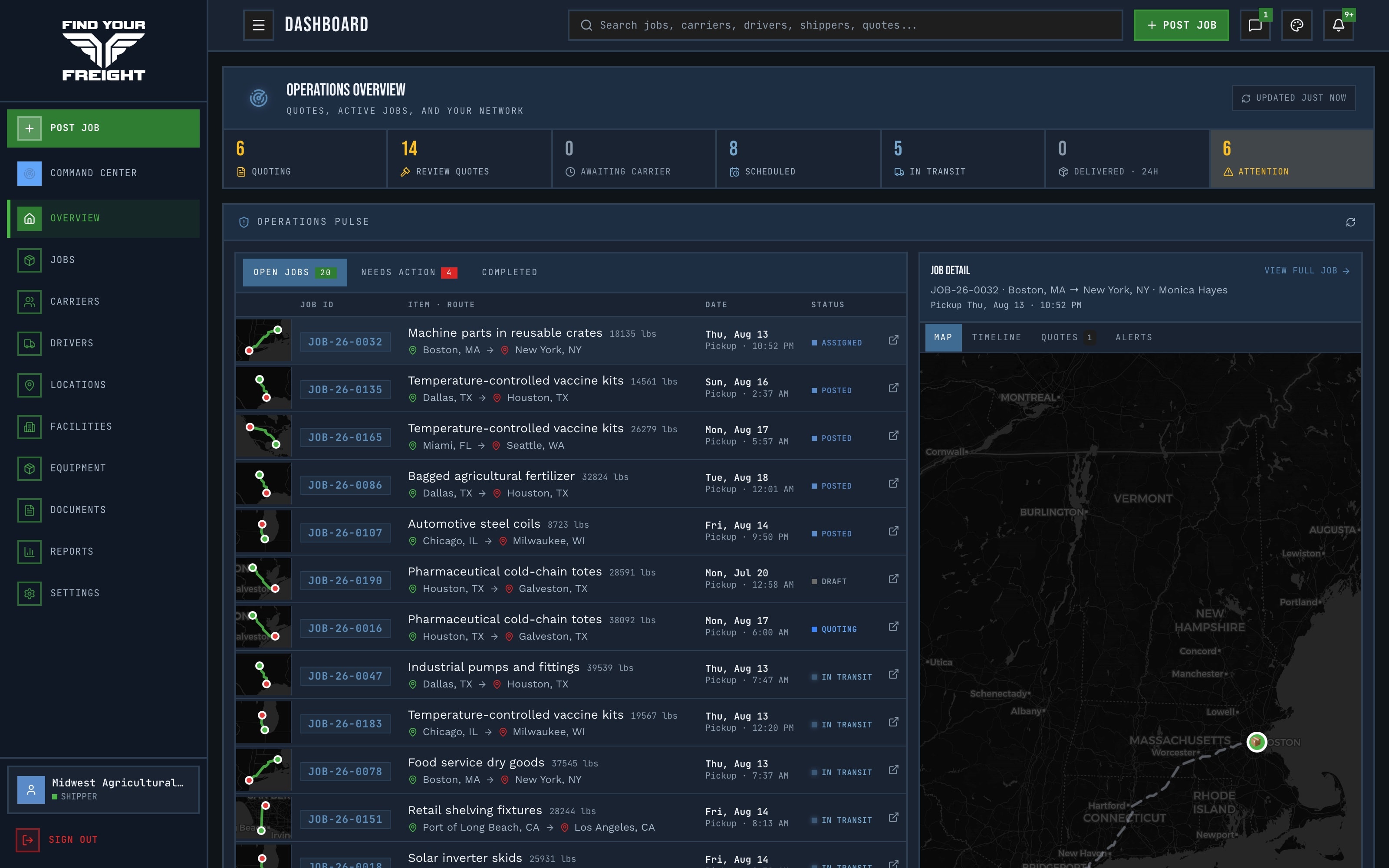Screen dimensions: 1389x868
Task: Click Post Job in the sidebar
Action: (x=103, y=128)
